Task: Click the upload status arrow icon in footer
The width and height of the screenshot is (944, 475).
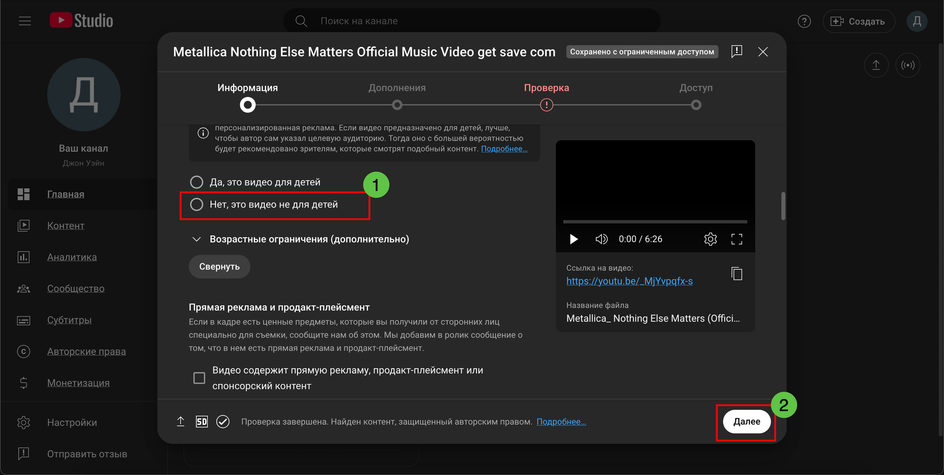Action: 180,421
